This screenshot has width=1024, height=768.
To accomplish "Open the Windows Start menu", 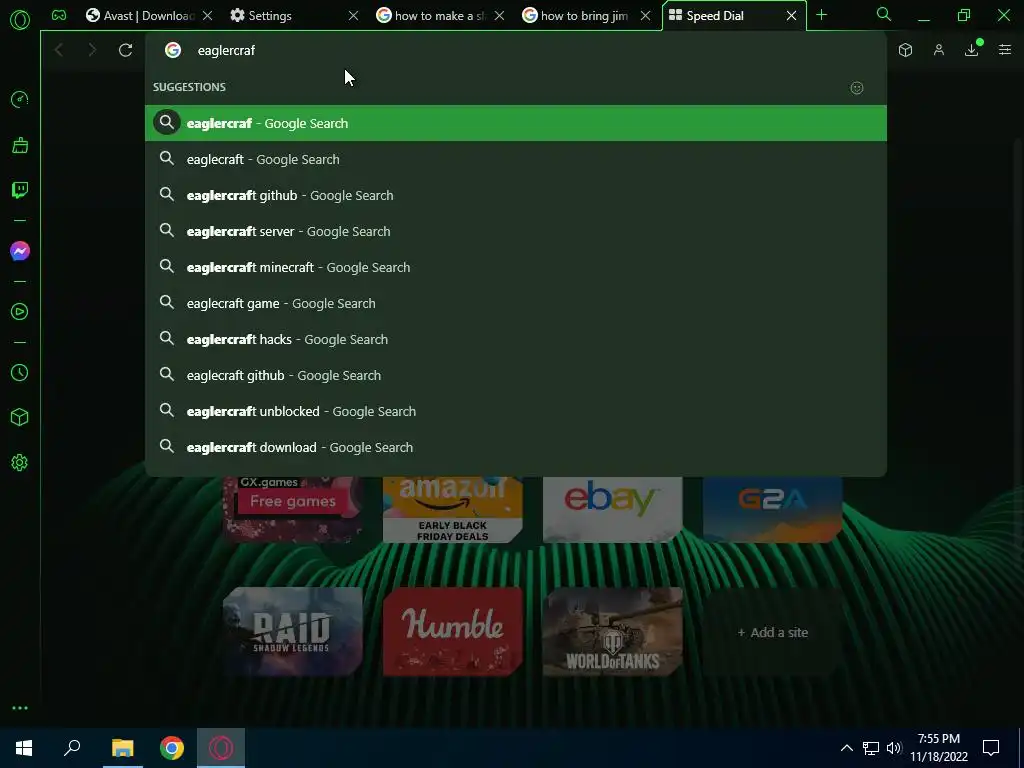I will point(24,748).
